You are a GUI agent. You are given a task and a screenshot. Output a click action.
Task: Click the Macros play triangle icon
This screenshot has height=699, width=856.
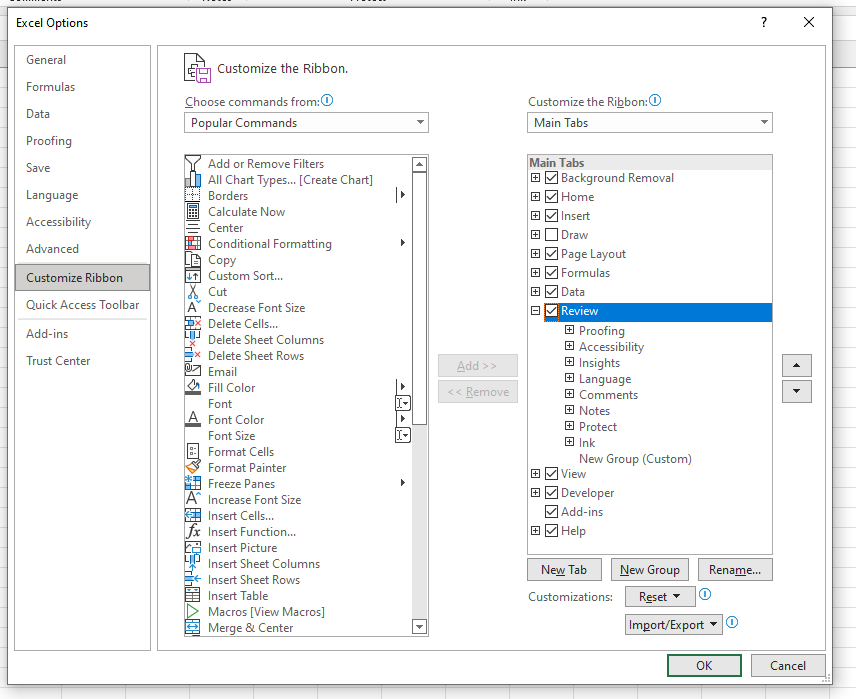[x=193, y=611]
